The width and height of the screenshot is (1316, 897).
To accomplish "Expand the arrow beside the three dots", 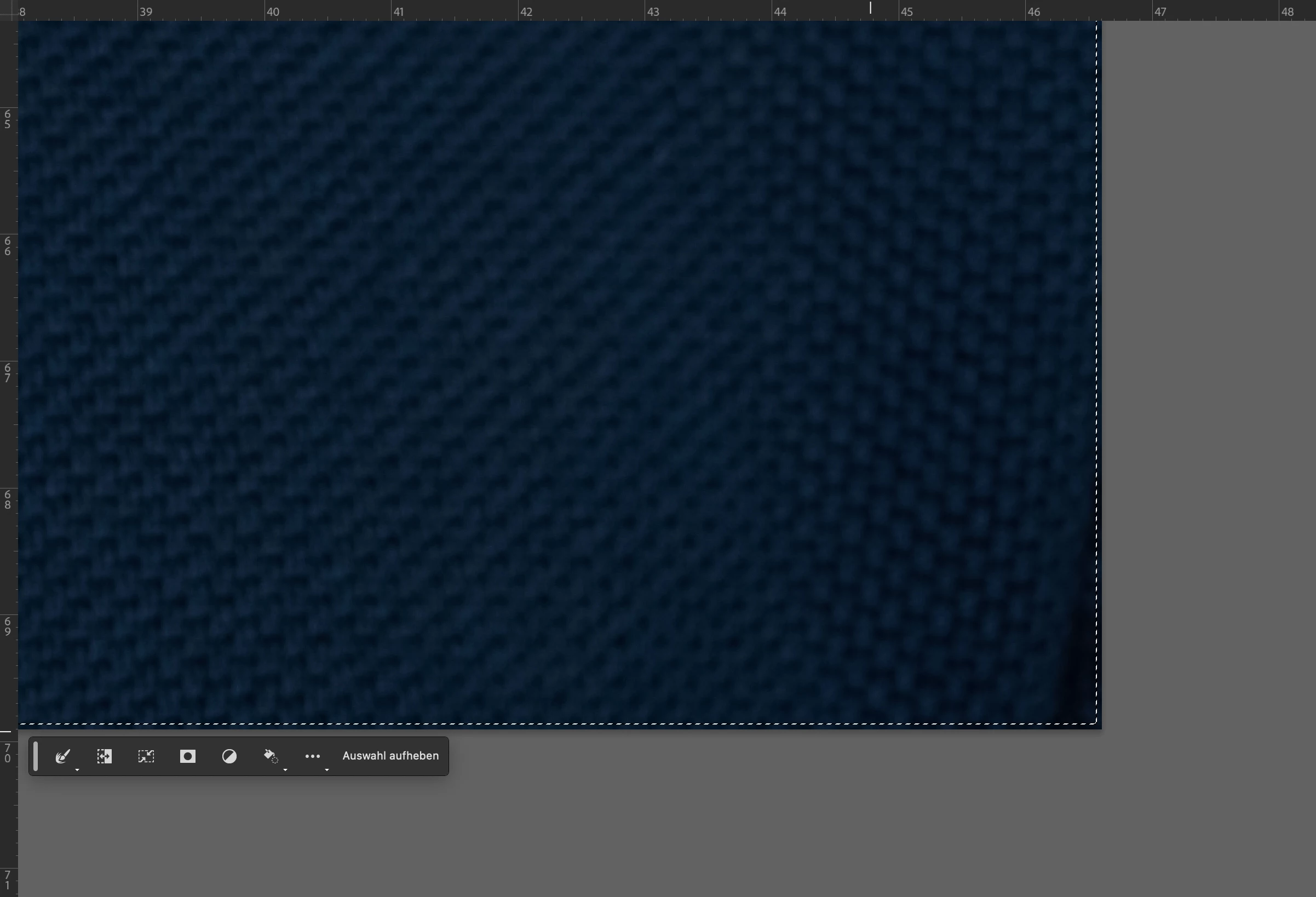I will (x=327, y=769).
